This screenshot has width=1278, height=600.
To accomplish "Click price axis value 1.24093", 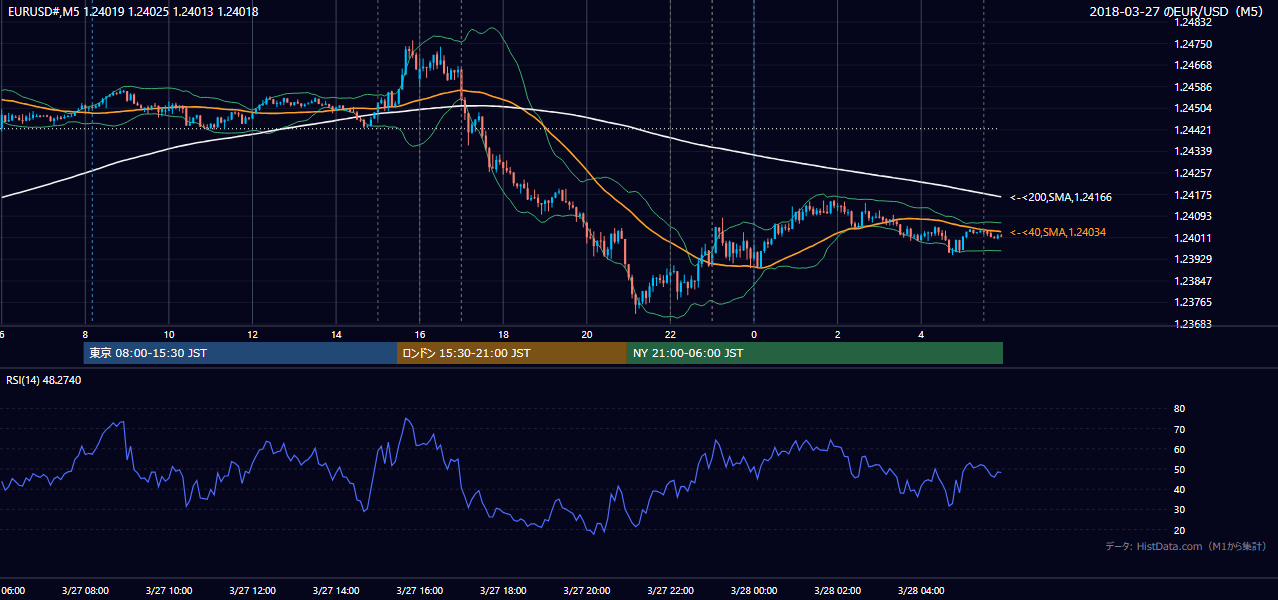I will 1193,216.
